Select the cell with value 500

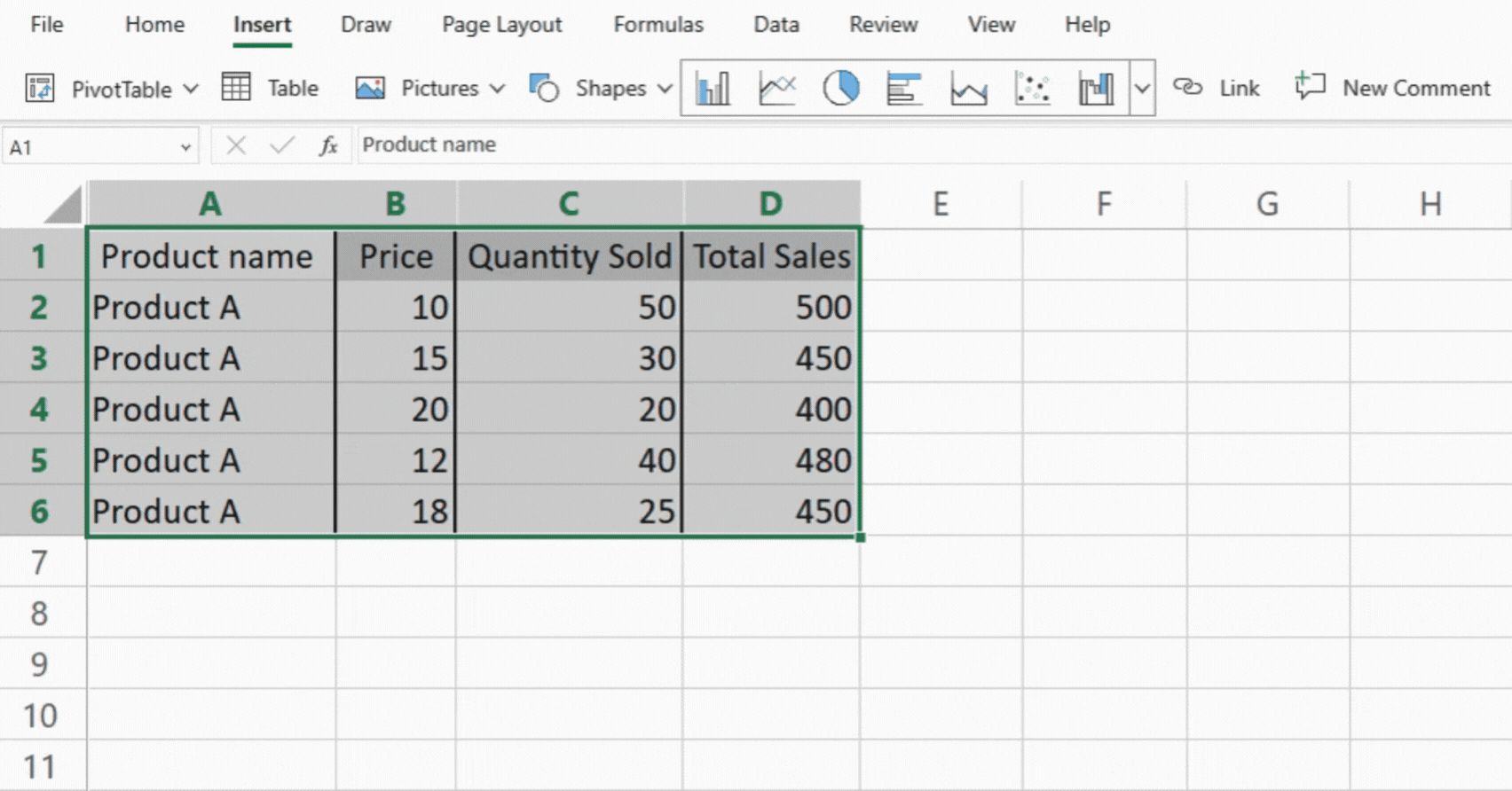pyautogui.click(x=771, y=307)
